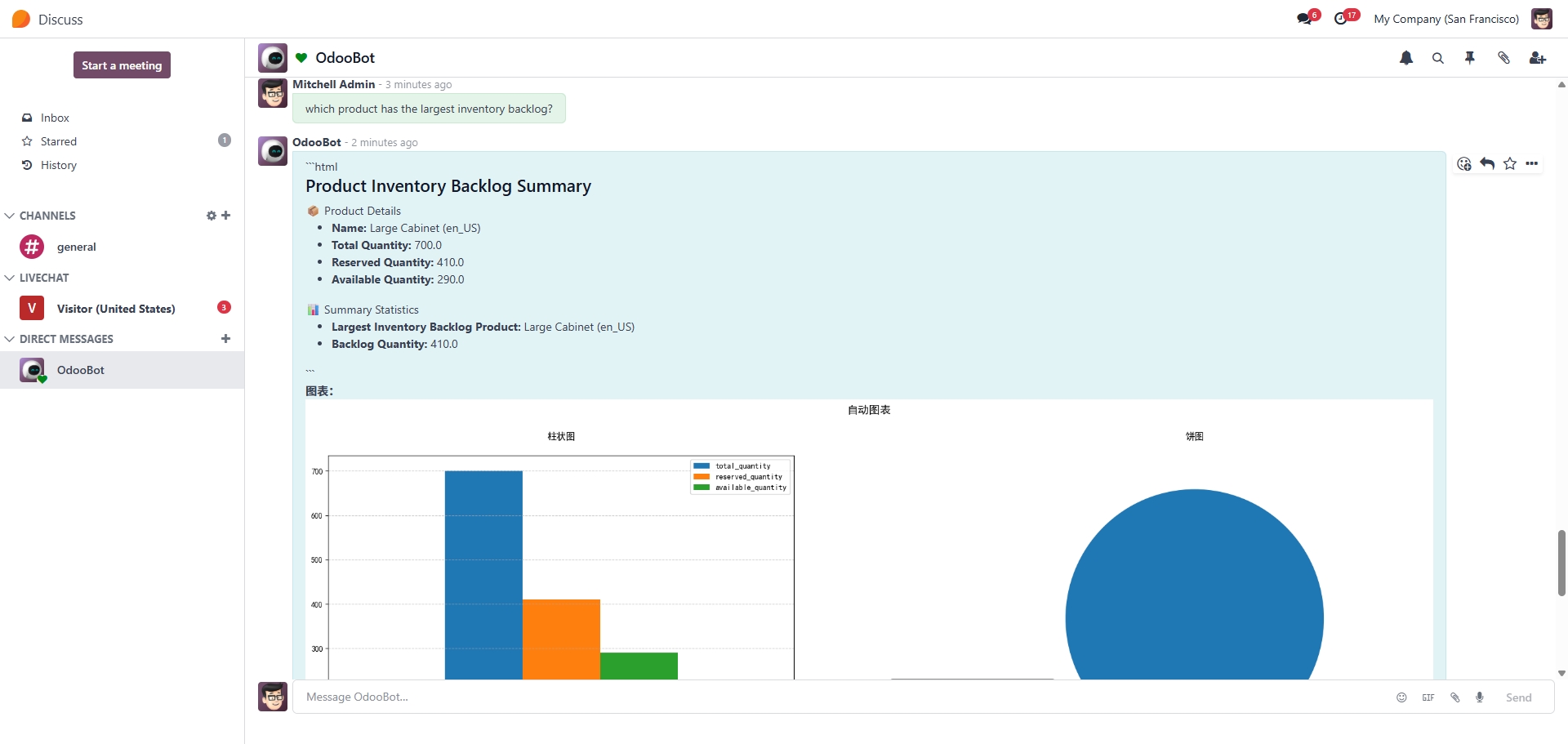Click the OdooBot thread name in the header
This screenshot has width=1568, height=744.
[x=345, y=58]
